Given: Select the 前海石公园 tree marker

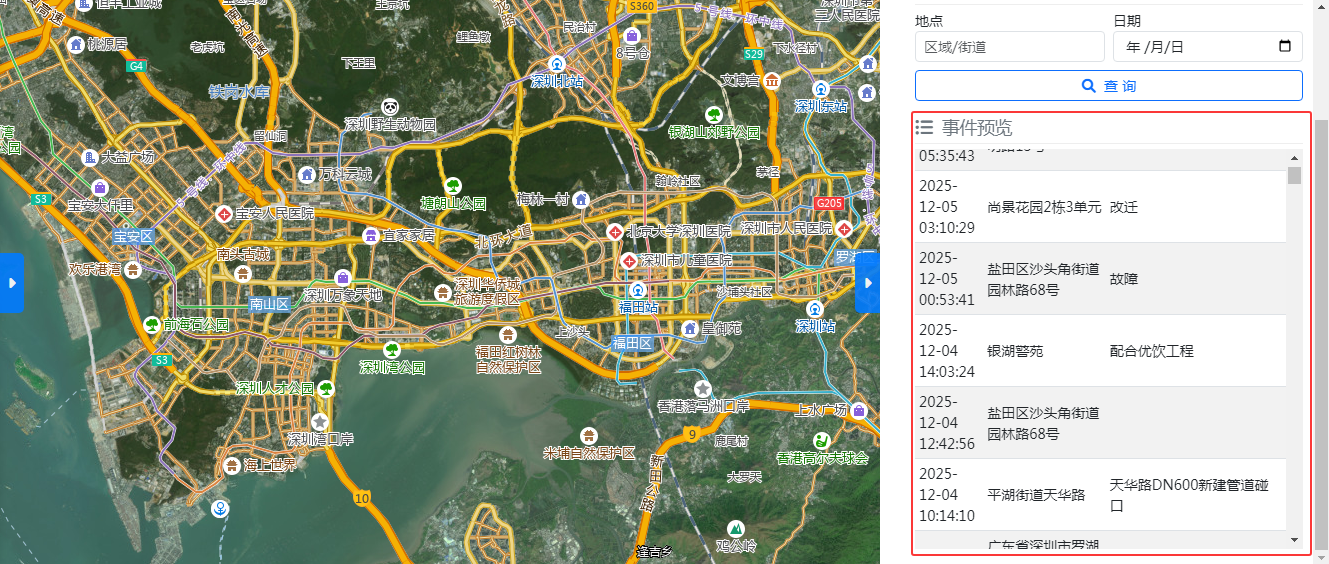Looking at the screenshot, I should point(152,324).
